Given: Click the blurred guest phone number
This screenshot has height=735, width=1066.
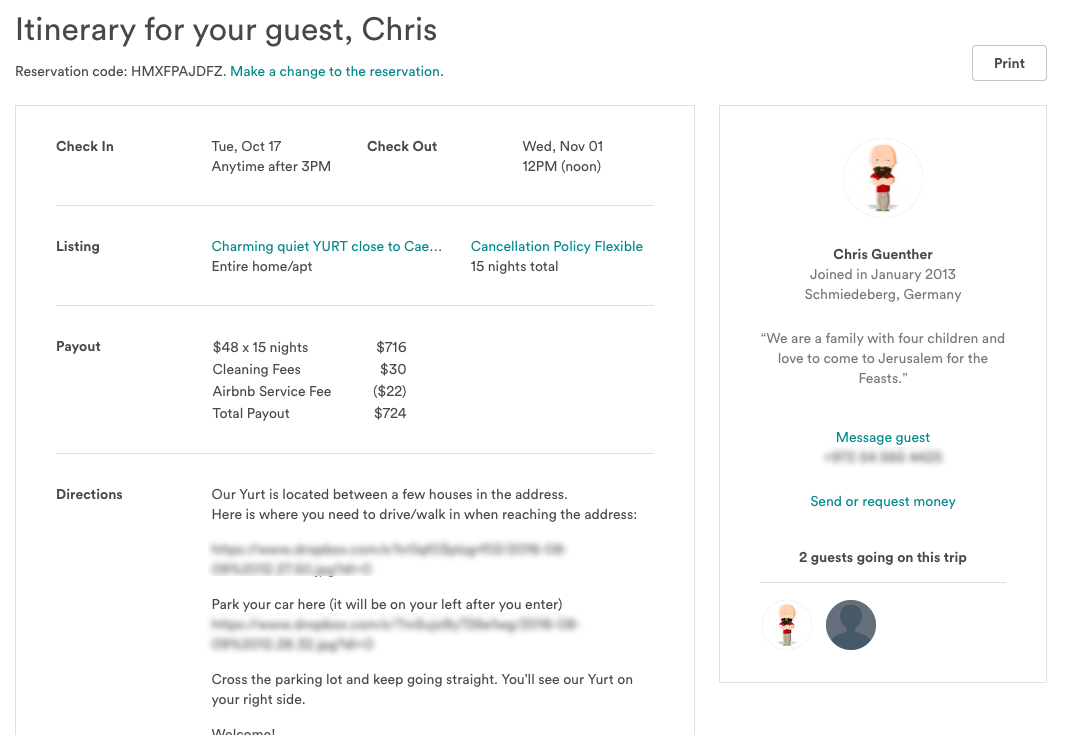Looking at the screenshot, I should tap(882, 457).
